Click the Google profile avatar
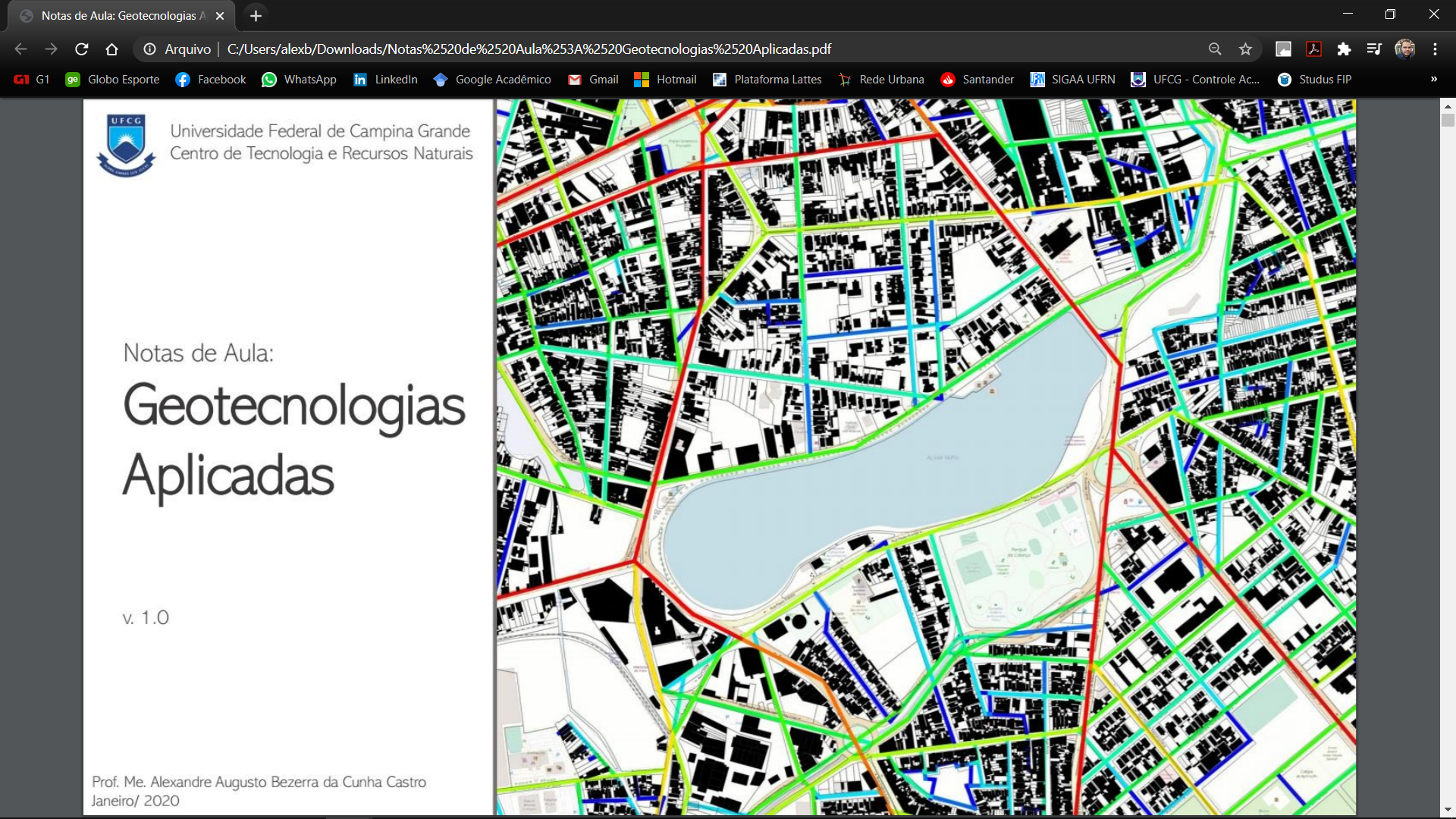 pos(1405,48)
